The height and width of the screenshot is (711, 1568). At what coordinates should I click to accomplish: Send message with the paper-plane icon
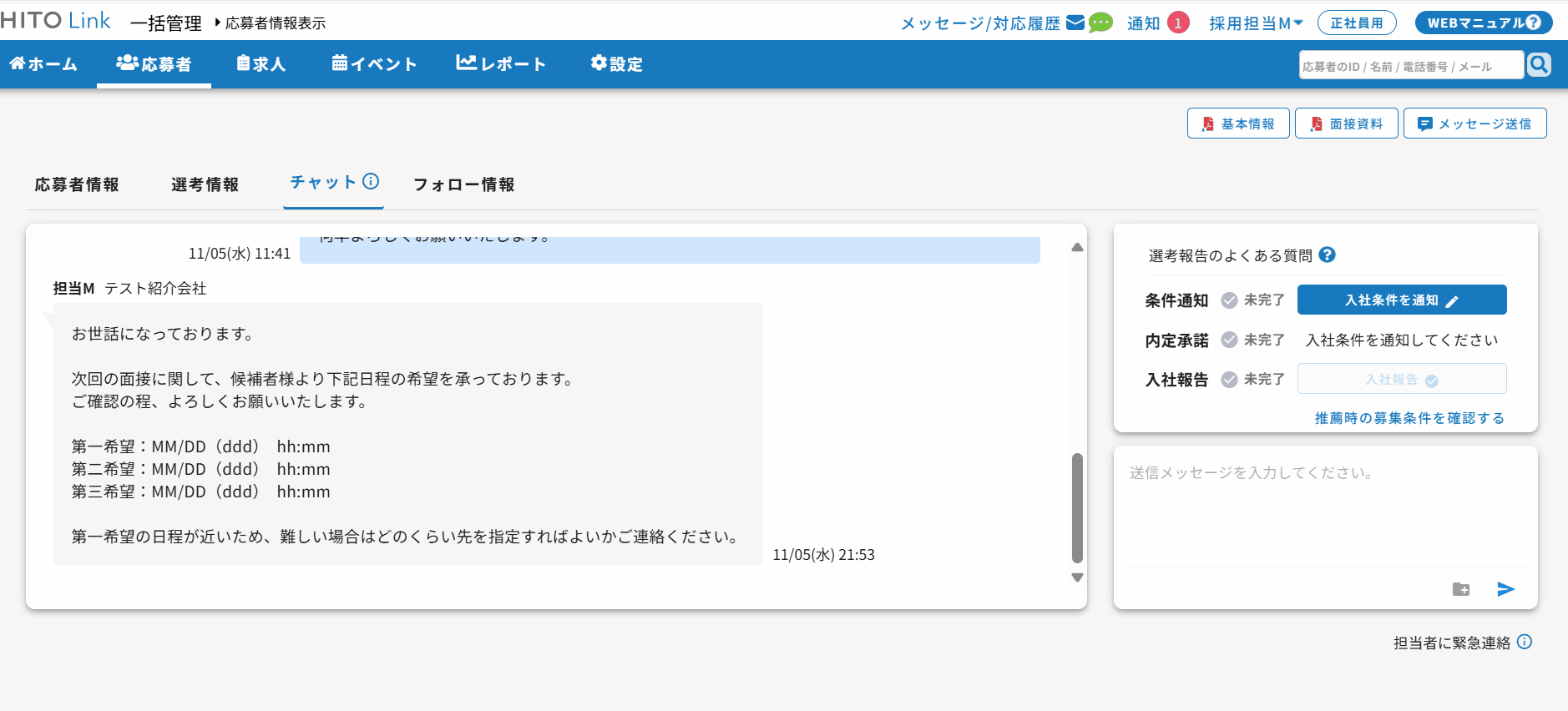[1505, 589]
